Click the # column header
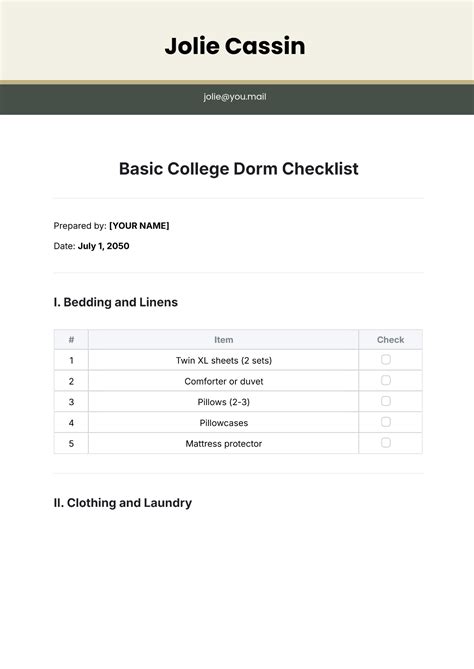The width and height of the screenshot is (474, 669). point(71,340)
